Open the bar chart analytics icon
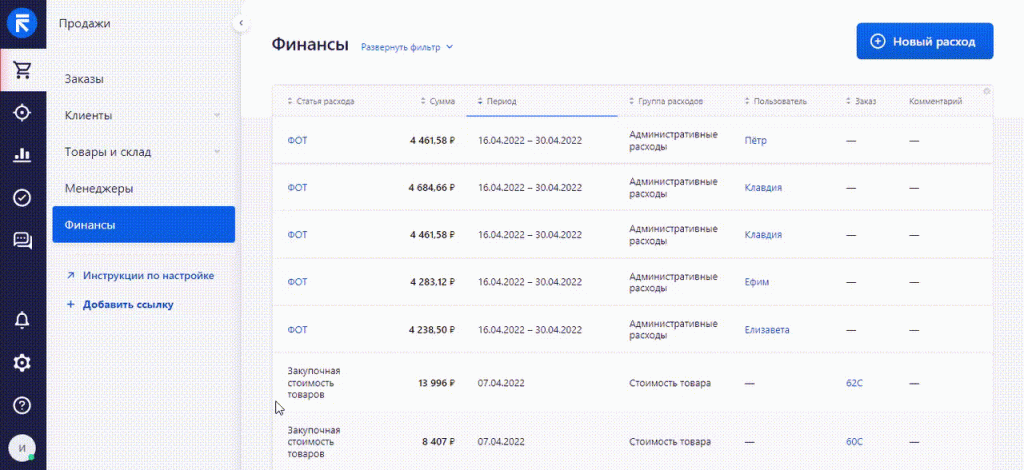This screenshot has height=470, width=1024. pyautogui.click(x=22, y=155)
